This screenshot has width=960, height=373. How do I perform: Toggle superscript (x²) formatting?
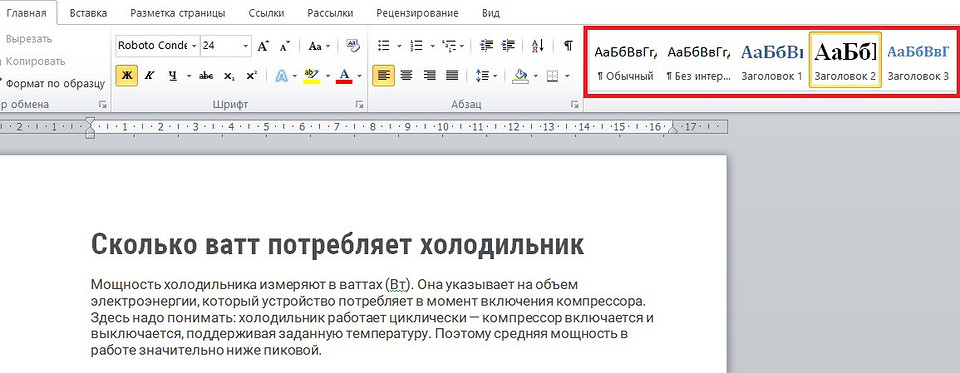(x=251, y=76)
